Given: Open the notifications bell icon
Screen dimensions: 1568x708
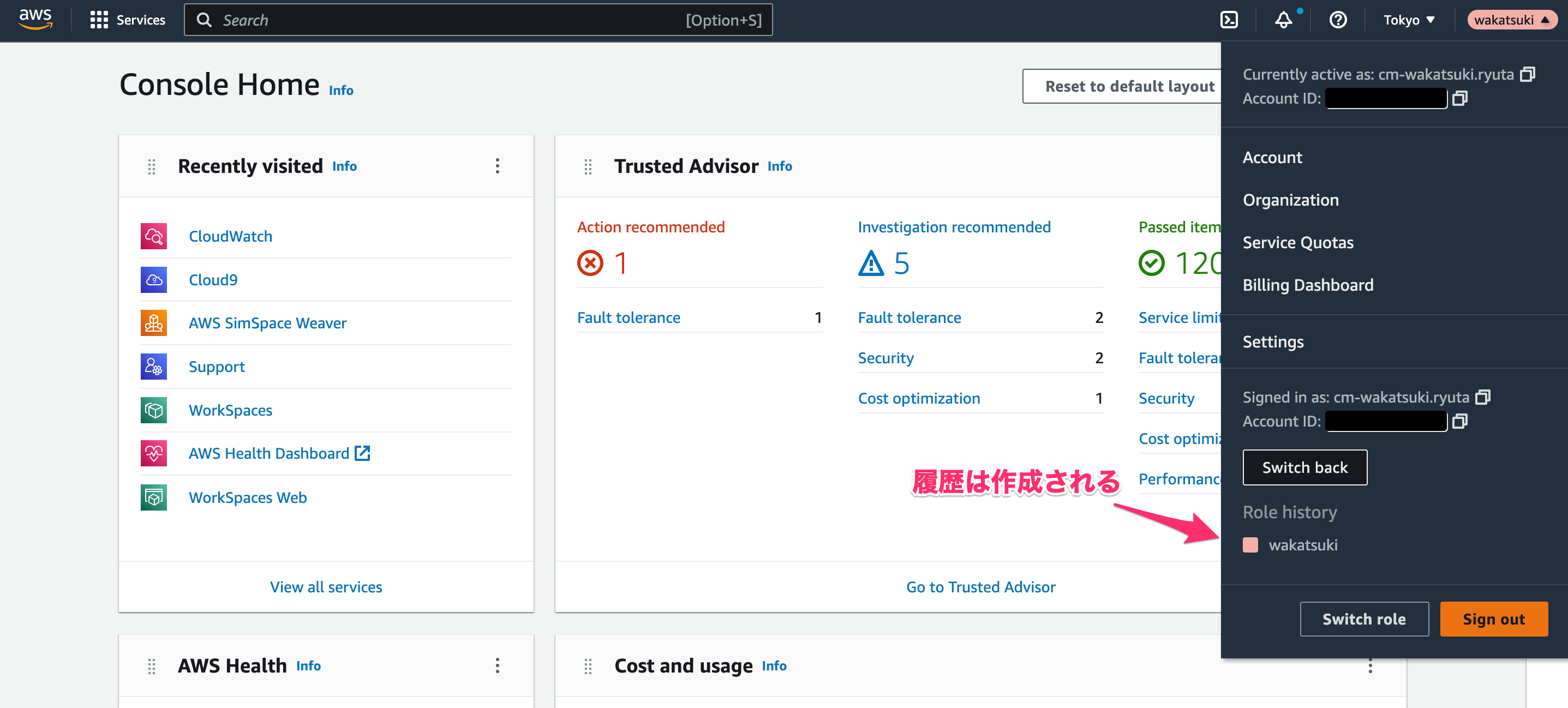Looking at the screenshot, I should point(1283,20).
